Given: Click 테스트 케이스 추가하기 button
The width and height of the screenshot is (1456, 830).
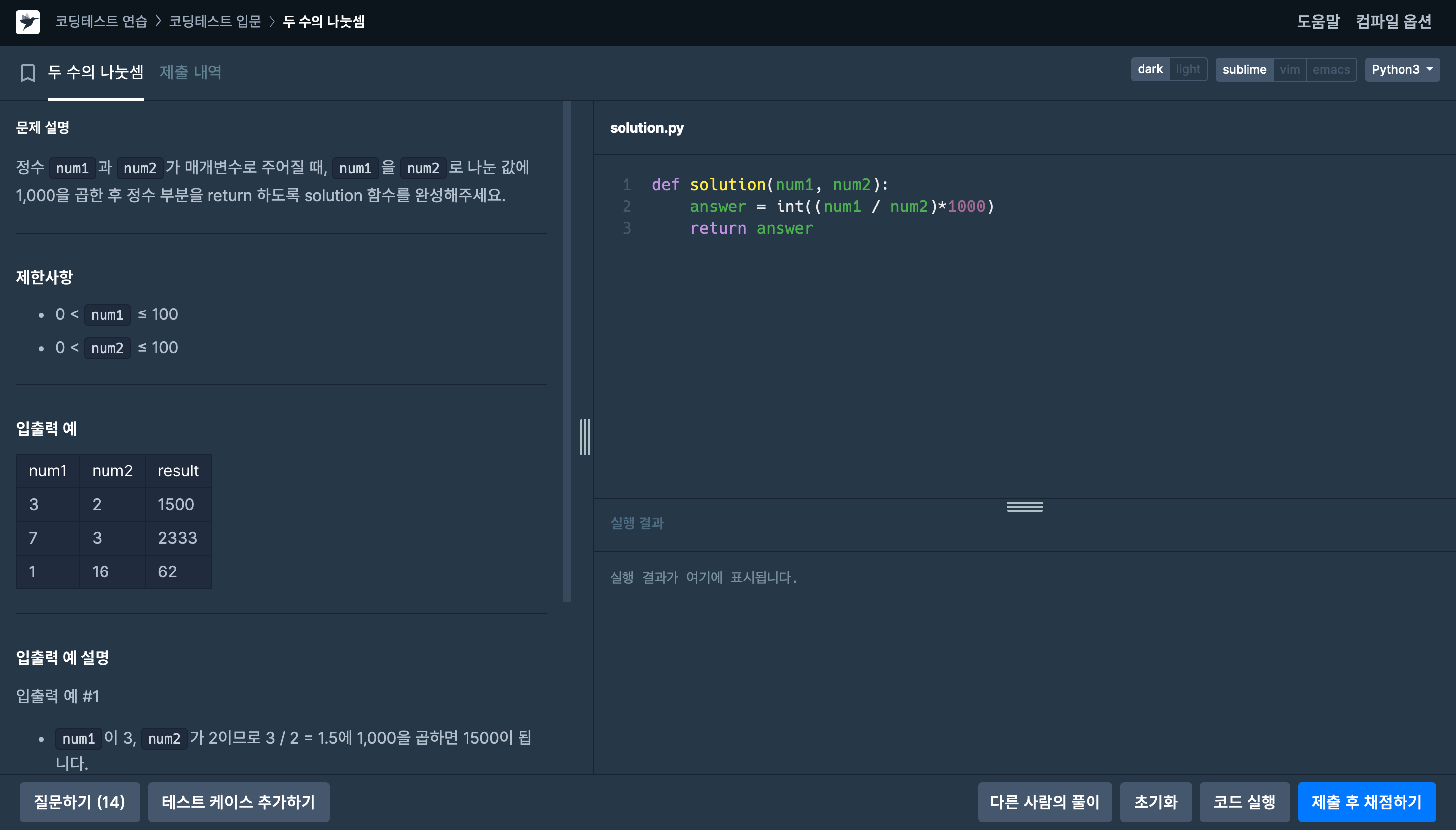Looking at the screenshot, I should point(238,801).
